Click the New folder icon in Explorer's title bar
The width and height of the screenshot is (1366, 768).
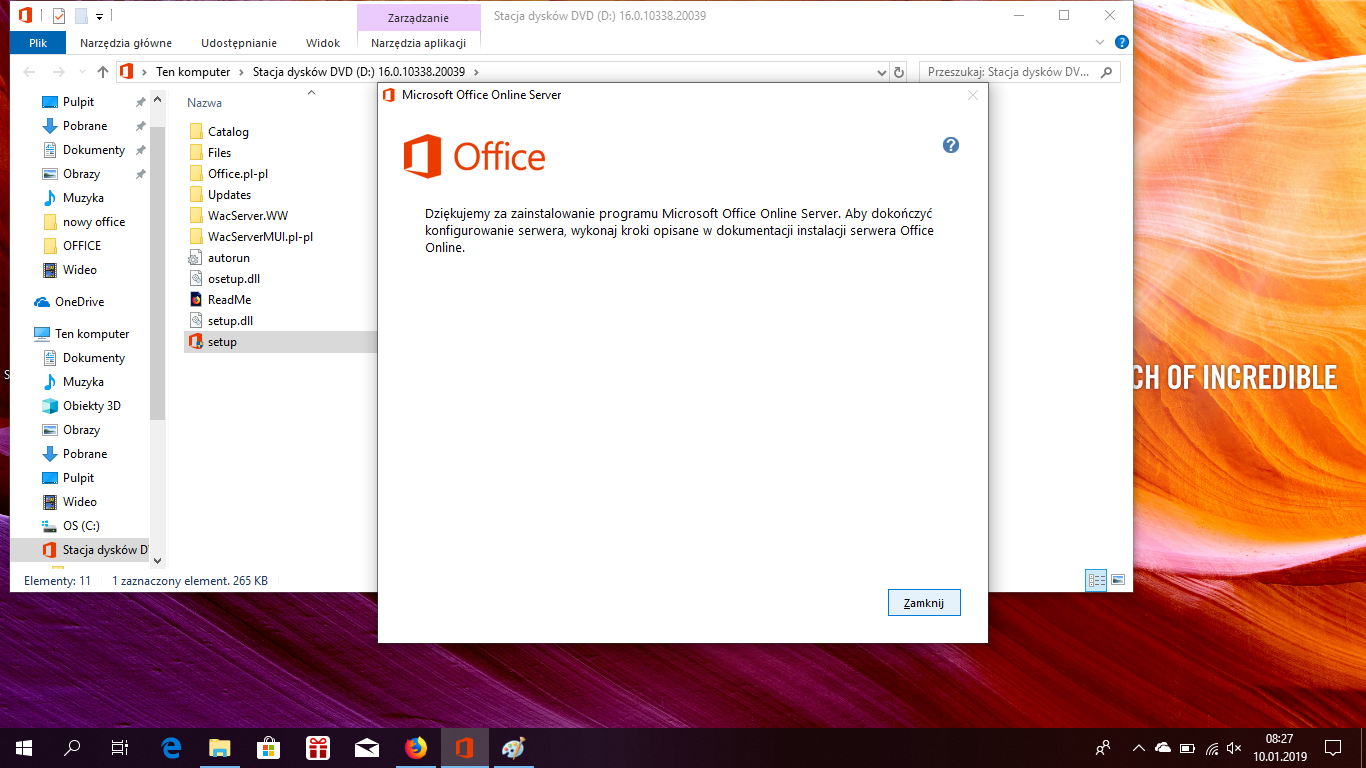(81, 16)
